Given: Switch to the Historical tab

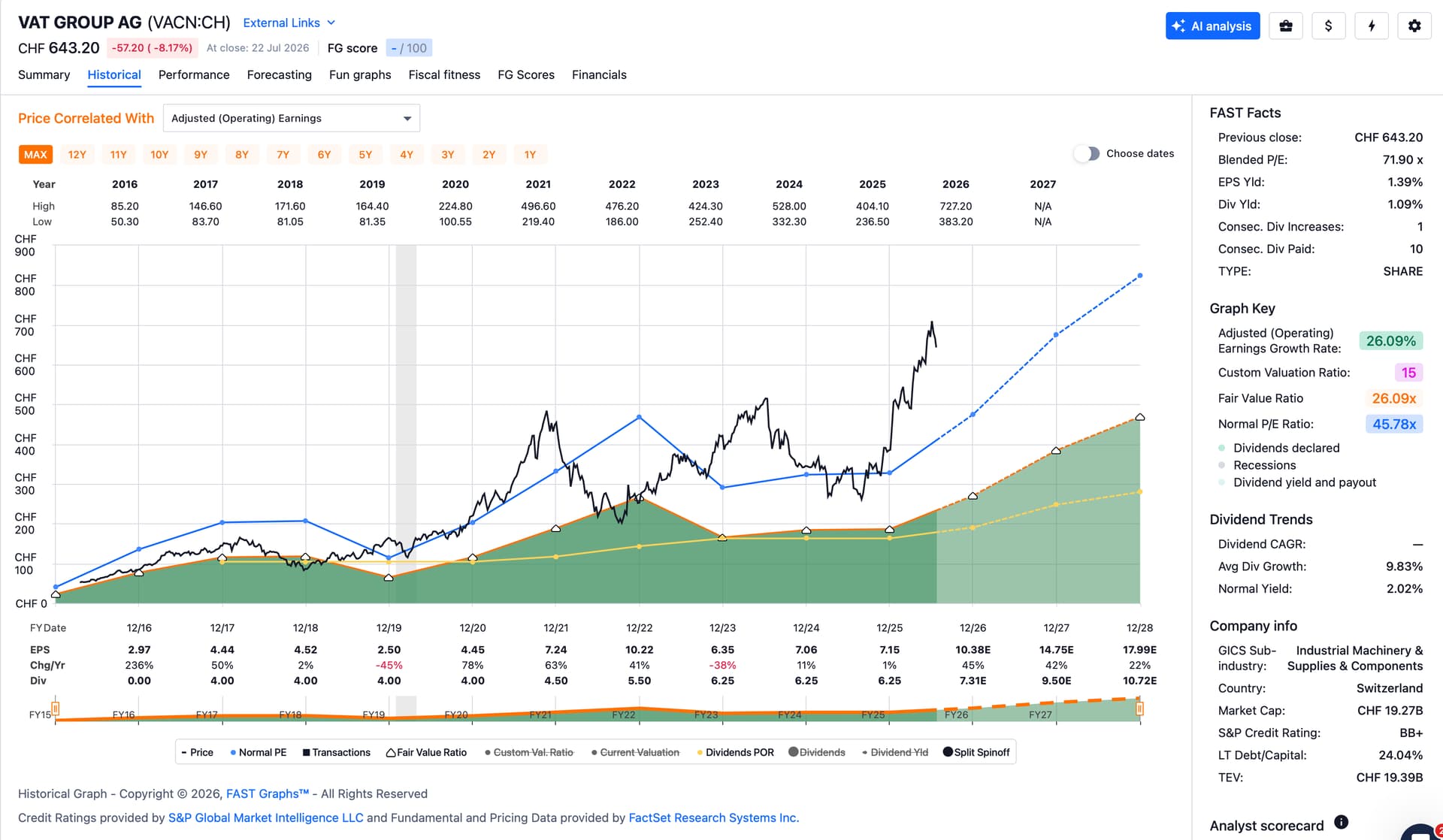Looking at the screenshot, I should (x=114, y=74).
